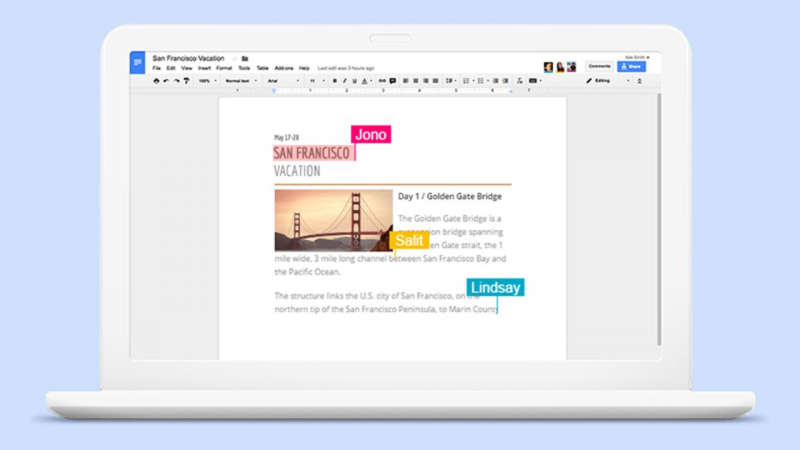Click the third collaborator avatar
Image resolution: width=800 pixels, height=450 pixels.
[x=571, y=67]
